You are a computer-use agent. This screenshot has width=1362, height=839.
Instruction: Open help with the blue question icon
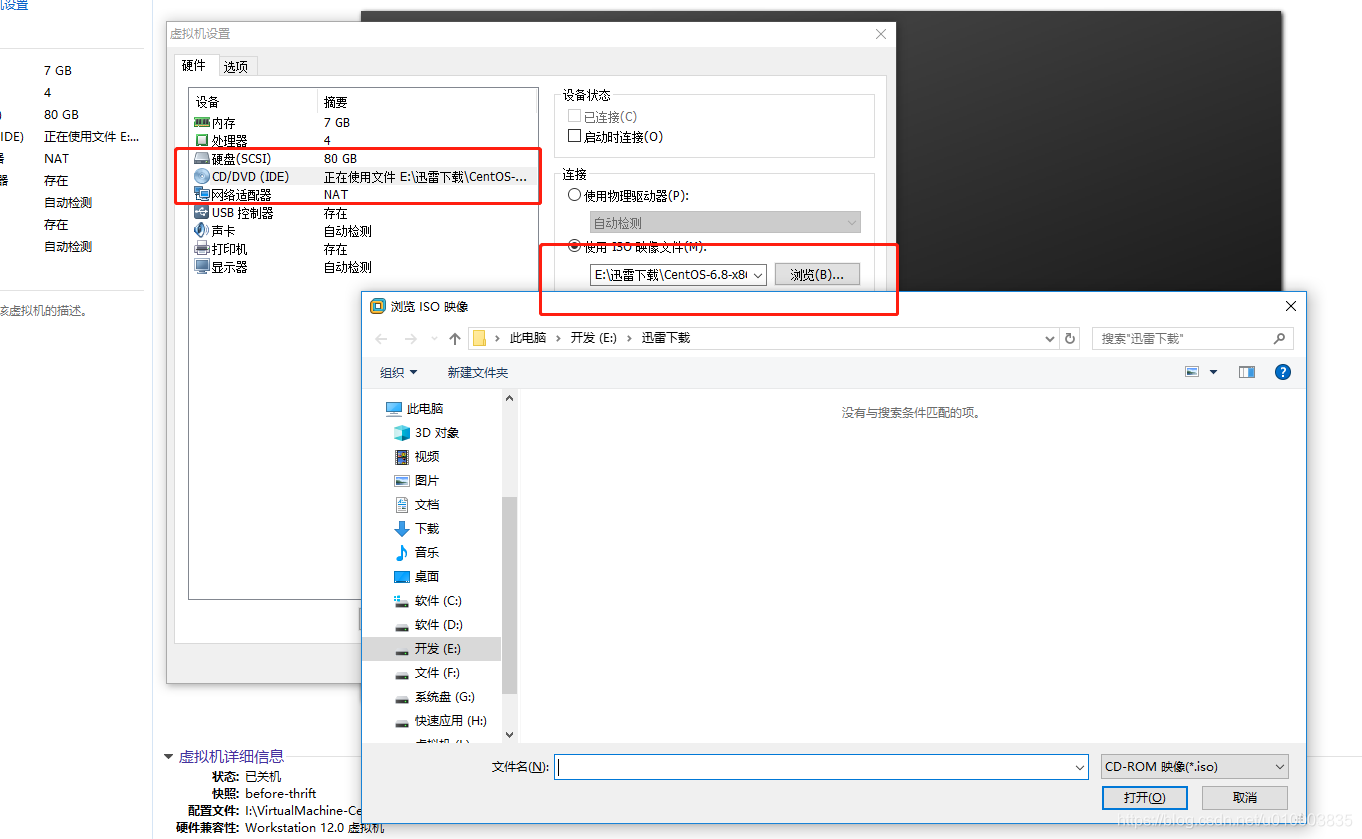[x=1283, y=372]
